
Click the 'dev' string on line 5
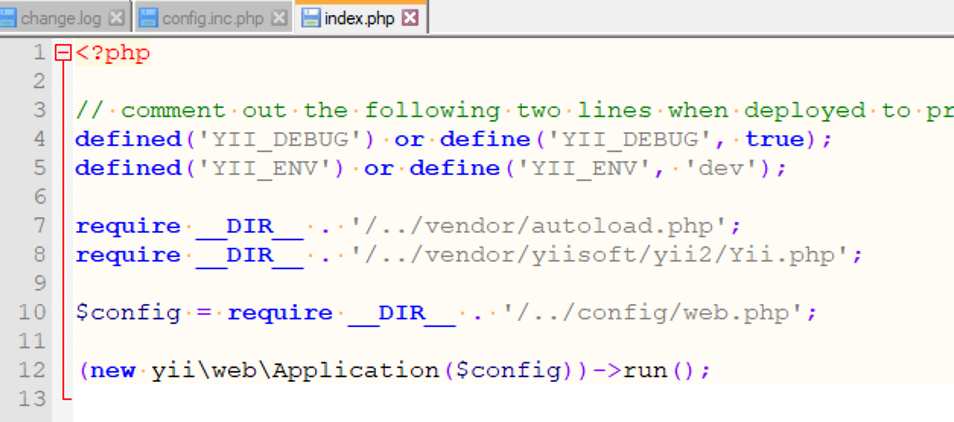click(722, 168)
